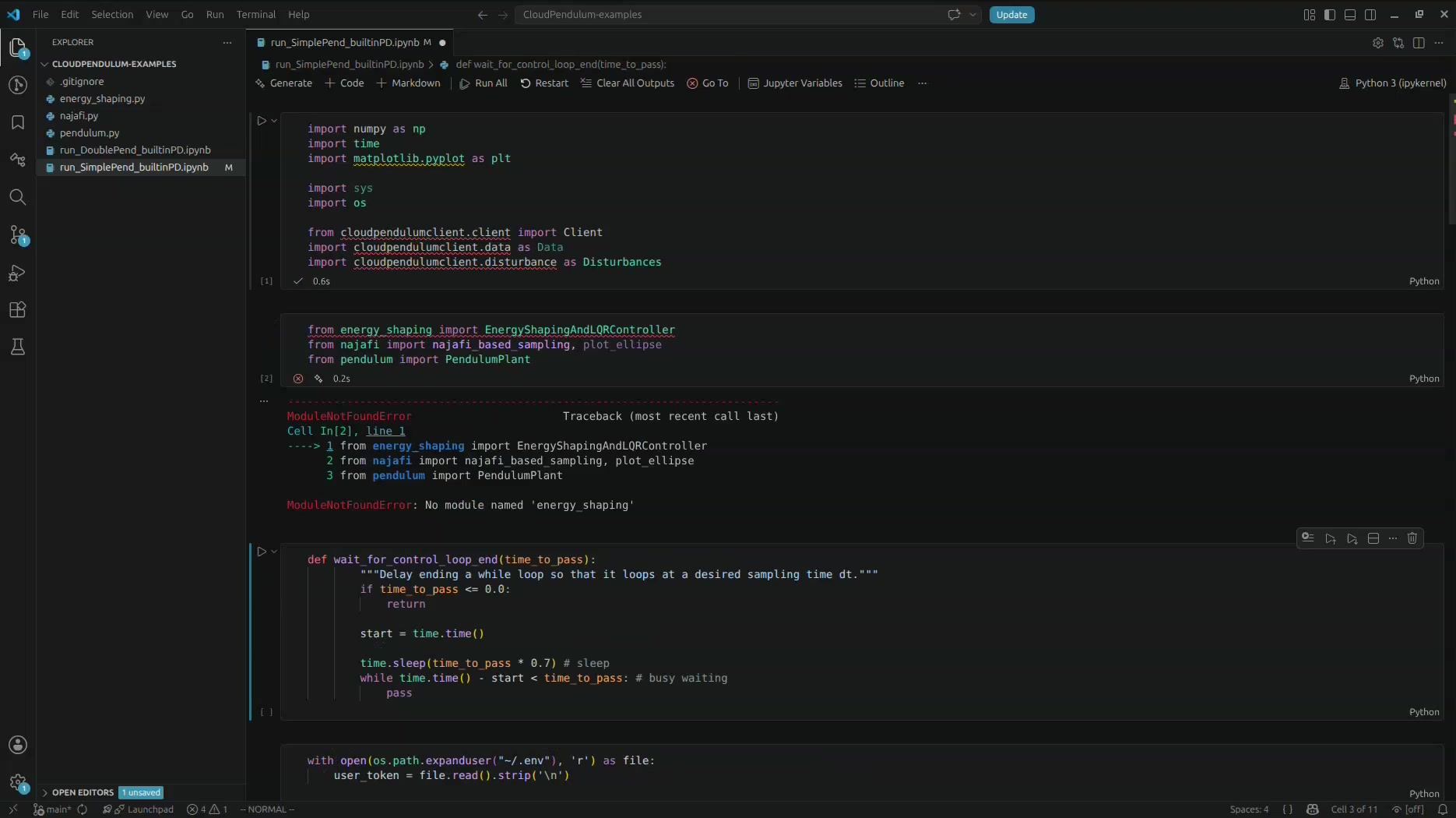Screen dimensions: 1456x818
Task: Click the Update button
Action: point(1011,15)
